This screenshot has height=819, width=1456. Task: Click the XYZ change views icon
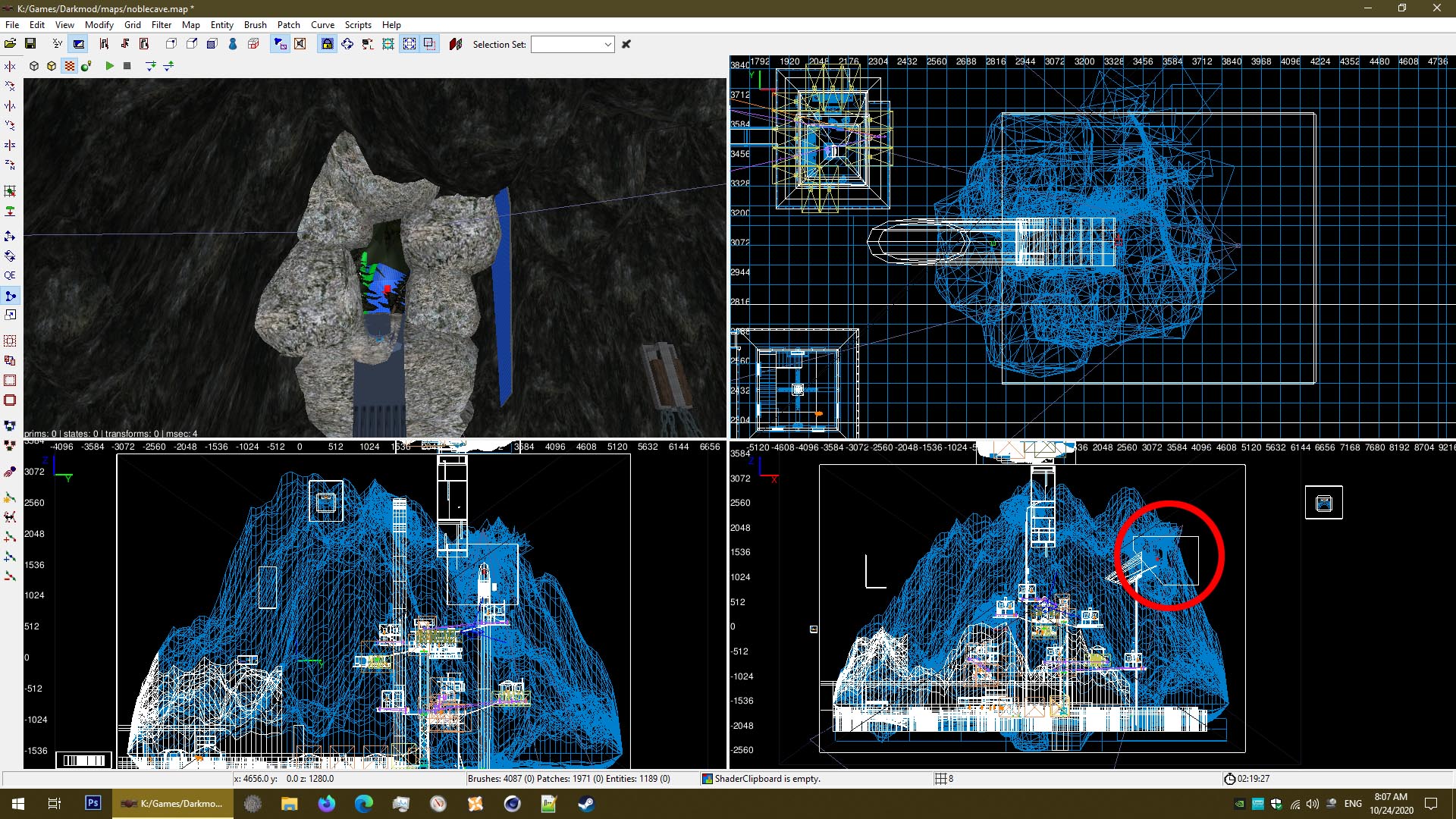click(x=58, y=44)
